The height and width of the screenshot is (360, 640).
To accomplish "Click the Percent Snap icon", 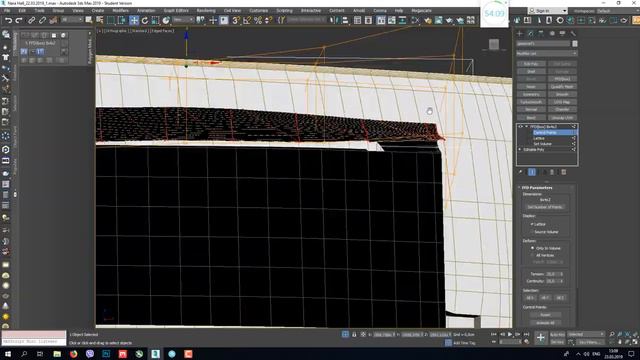I will [258, 20].
